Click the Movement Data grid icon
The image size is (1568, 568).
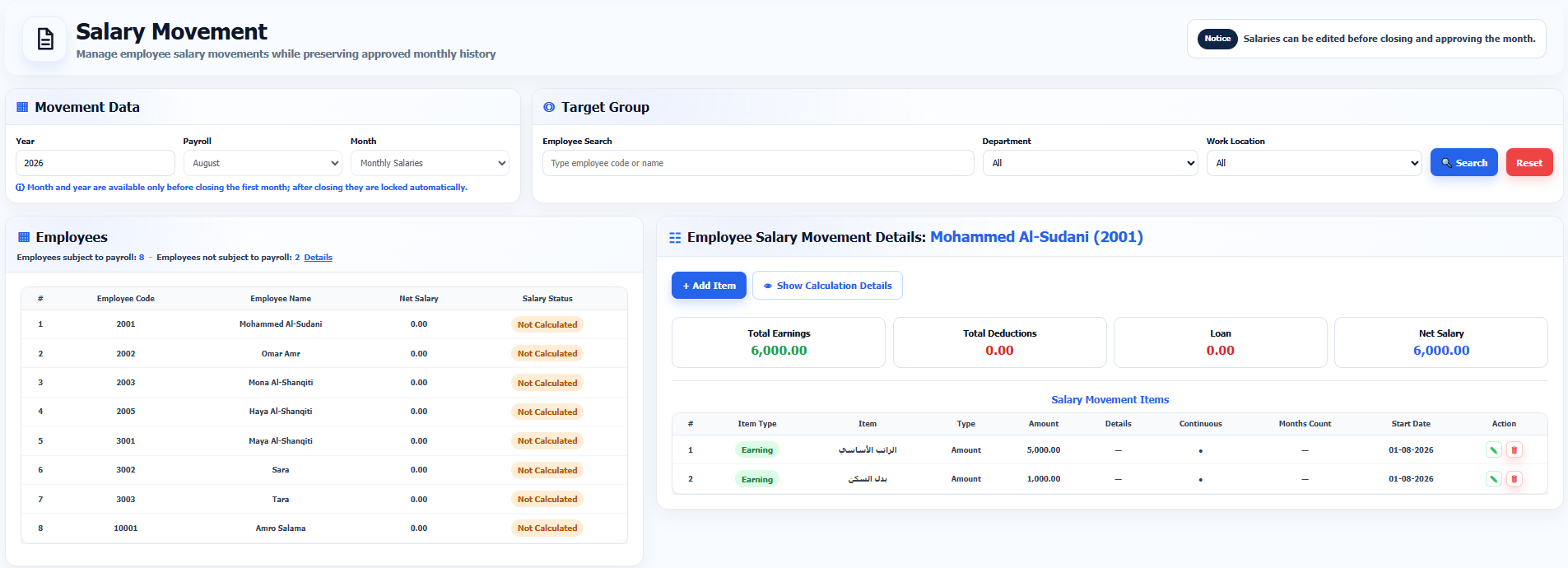tap(23, 107)
